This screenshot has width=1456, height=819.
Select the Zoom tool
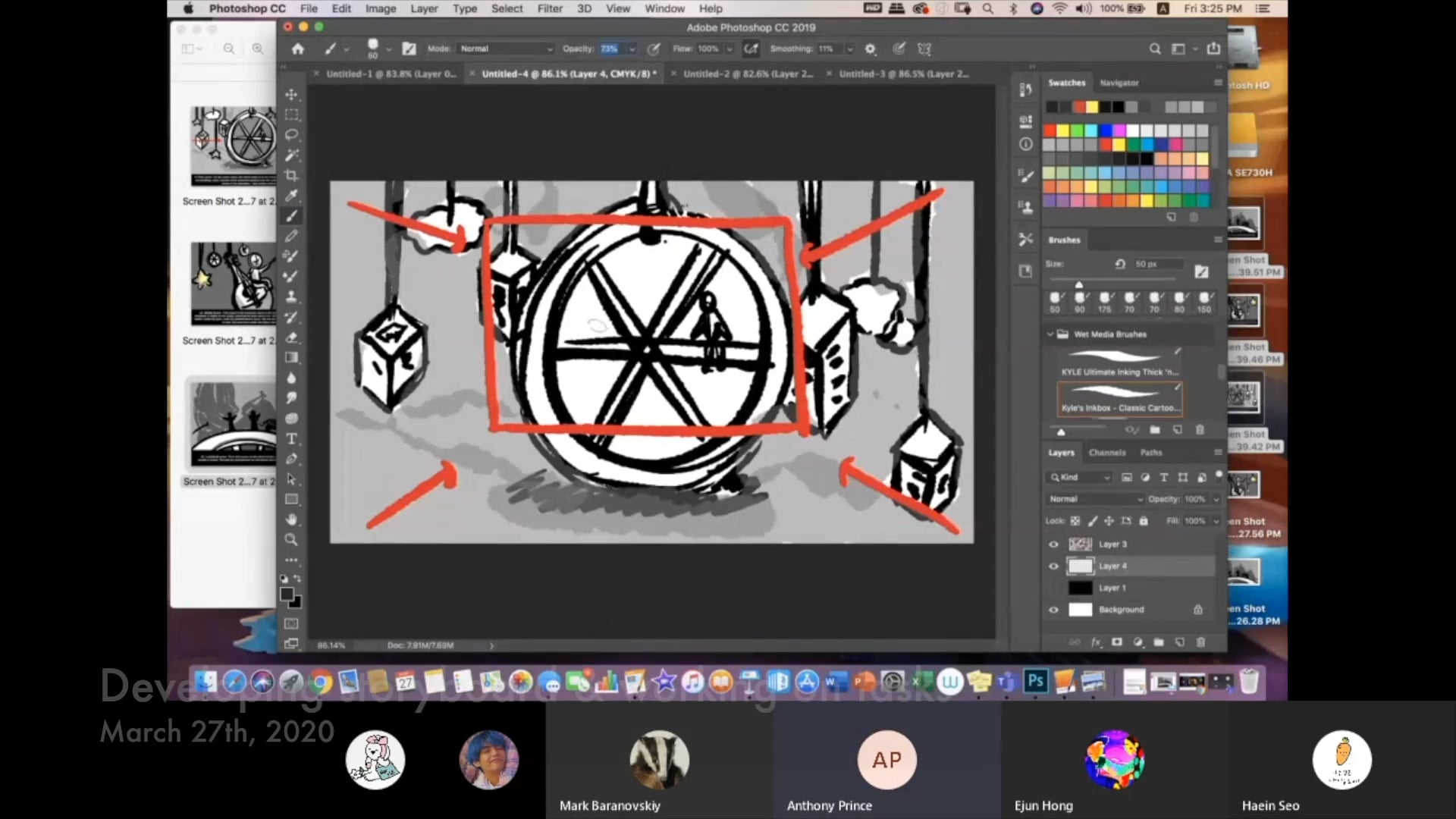click(x=291, y=539)
